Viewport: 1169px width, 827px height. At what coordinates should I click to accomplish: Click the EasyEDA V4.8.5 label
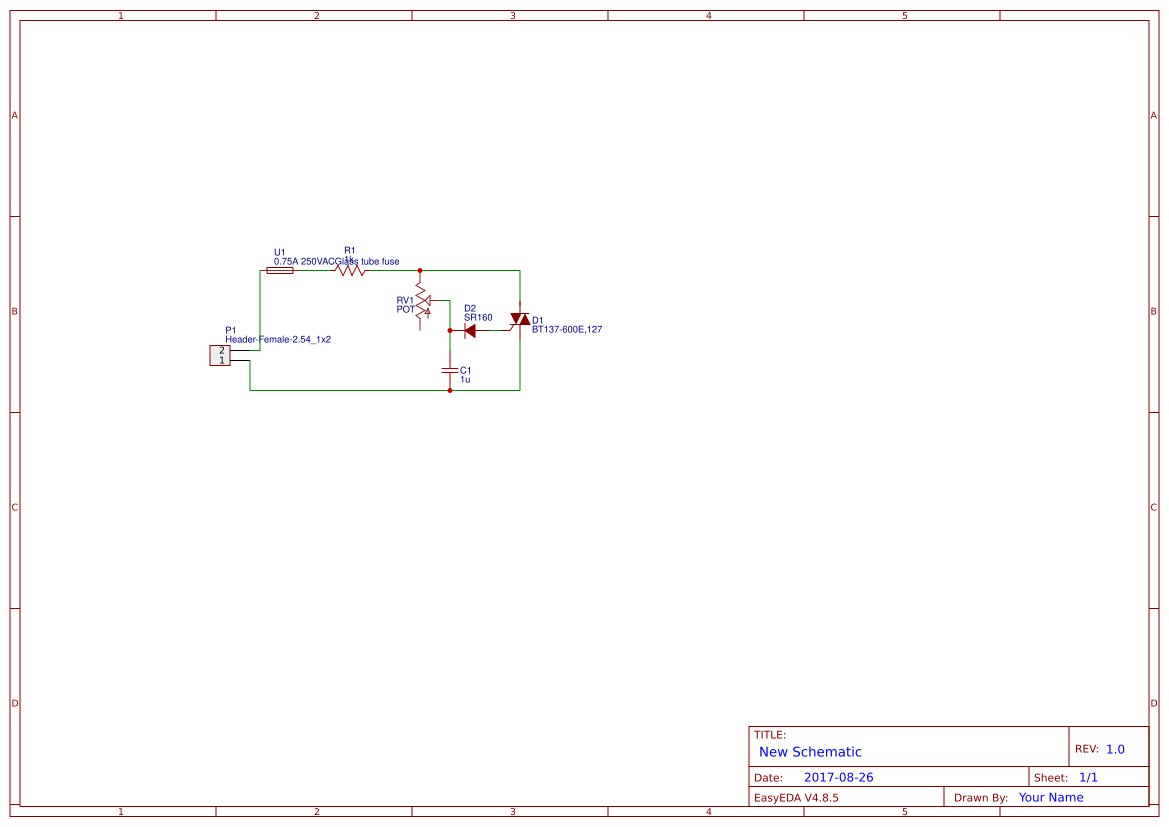pos(798,797)
